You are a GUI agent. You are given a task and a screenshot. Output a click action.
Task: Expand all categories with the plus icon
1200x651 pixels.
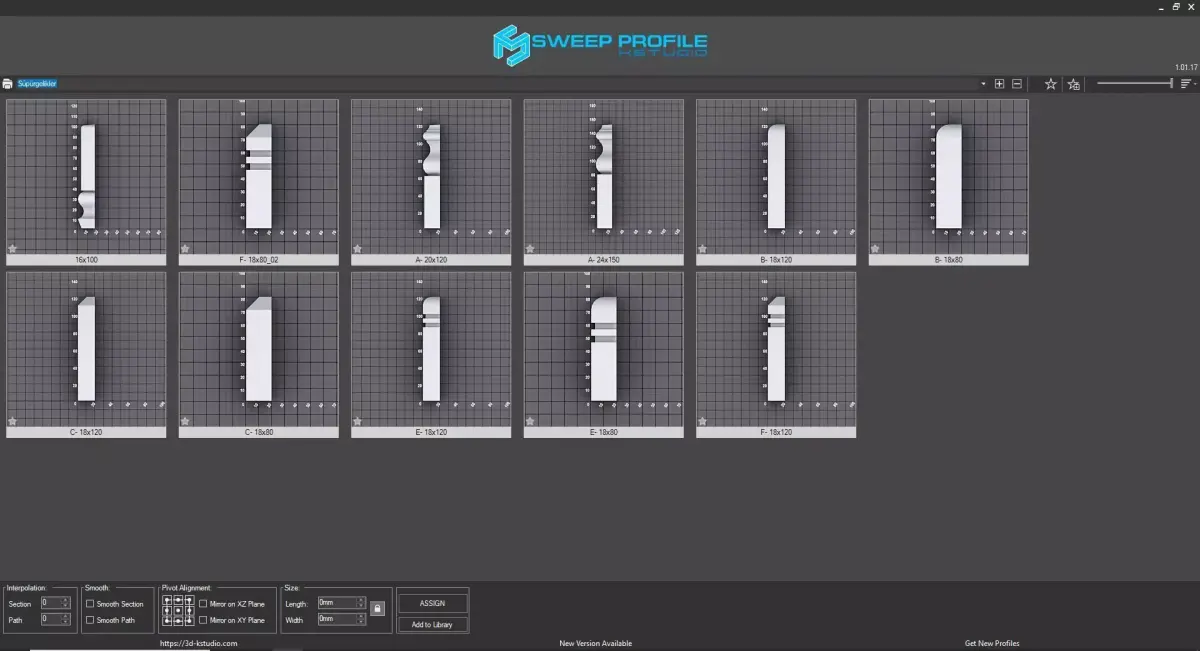(x=999, y=84)
